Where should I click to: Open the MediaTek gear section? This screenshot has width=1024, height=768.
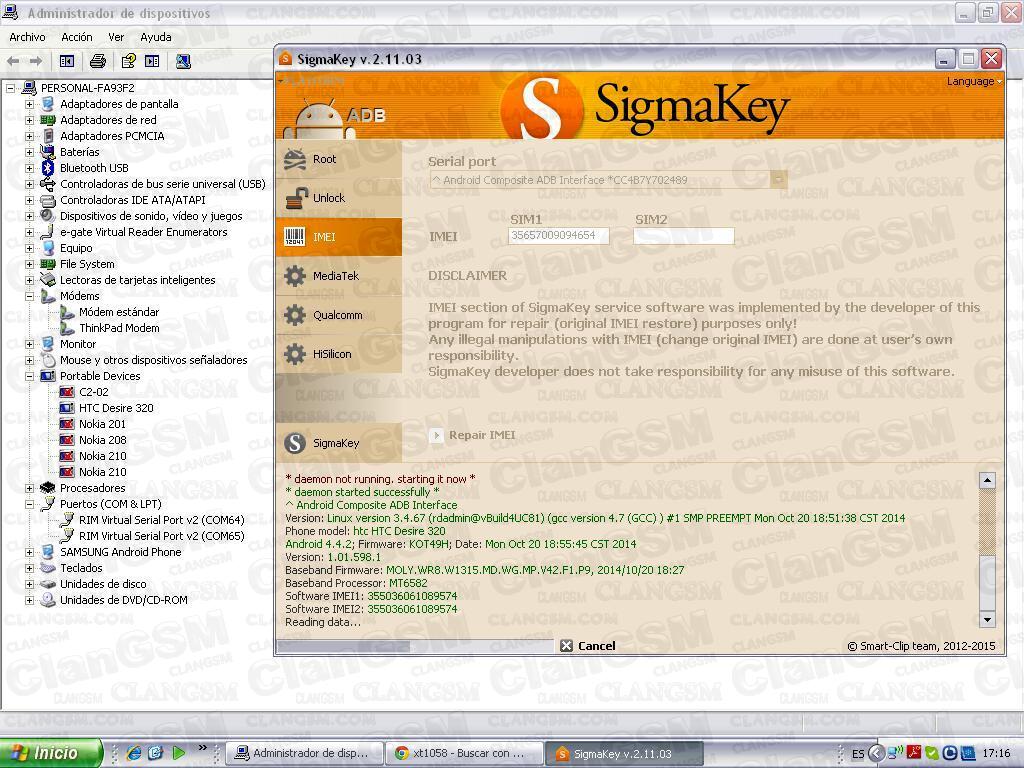click(338, 276)
